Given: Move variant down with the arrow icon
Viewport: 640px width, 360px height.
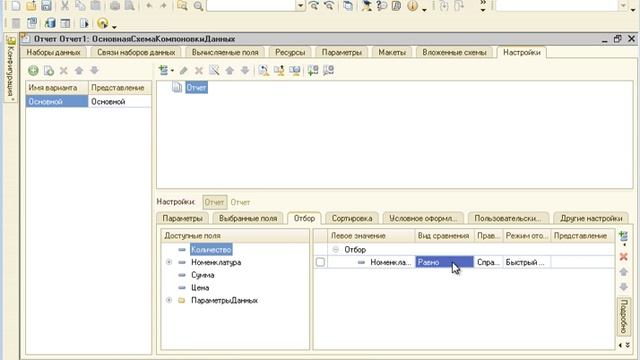Looking at the screenshot, I should tap(94, 71).
